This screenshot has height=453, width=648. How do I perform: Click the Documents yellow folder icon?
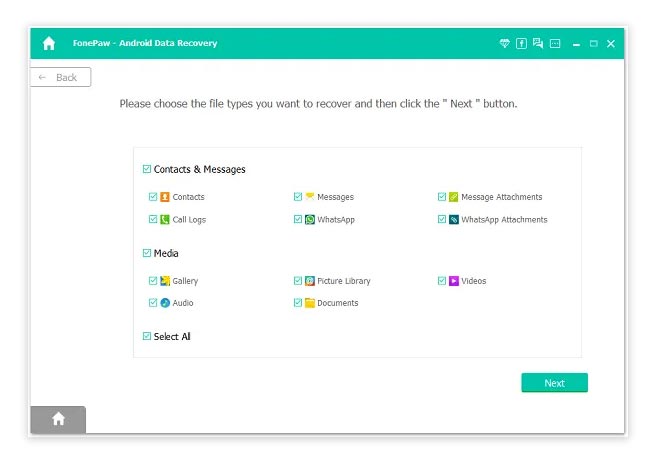[x=310, y=303]
